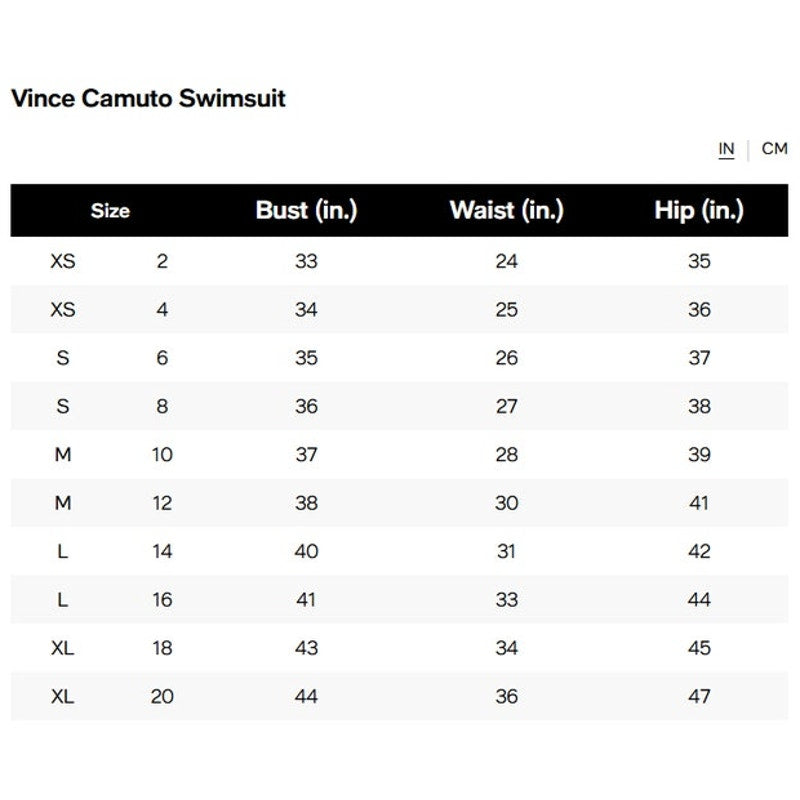Click numeric size 12 cell
Screen dimensions: 800x800
coord(162,503)
